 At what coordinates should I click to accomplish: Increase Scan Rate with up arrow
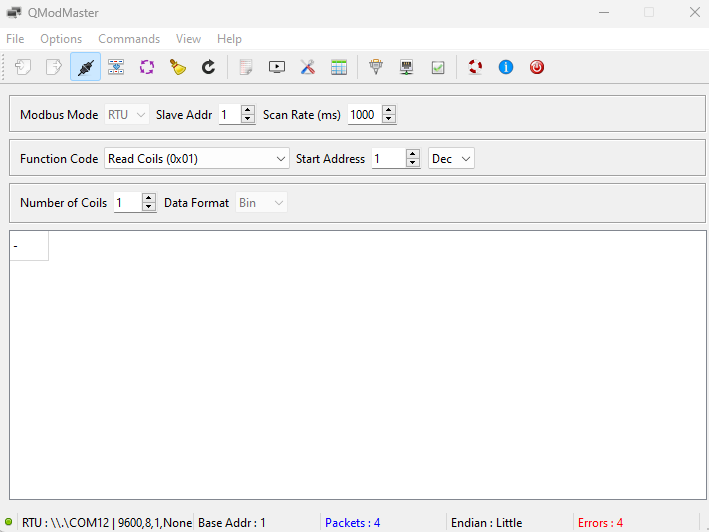[388, 110]
